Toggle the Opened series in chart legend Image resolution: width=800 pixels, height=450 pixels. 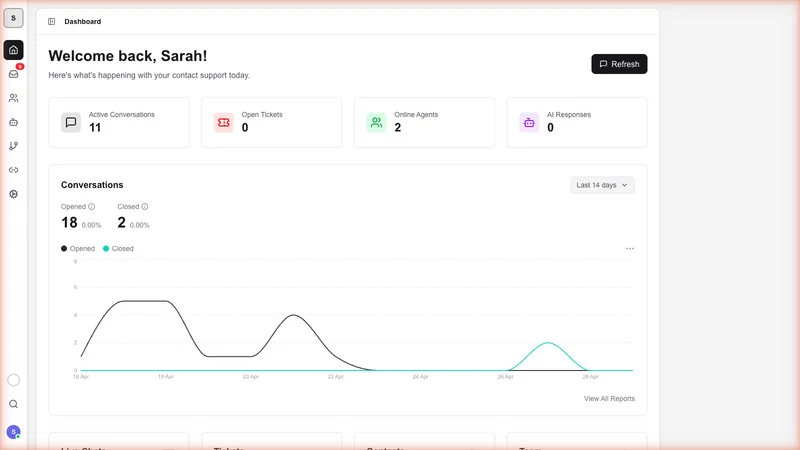coord(78,248)
